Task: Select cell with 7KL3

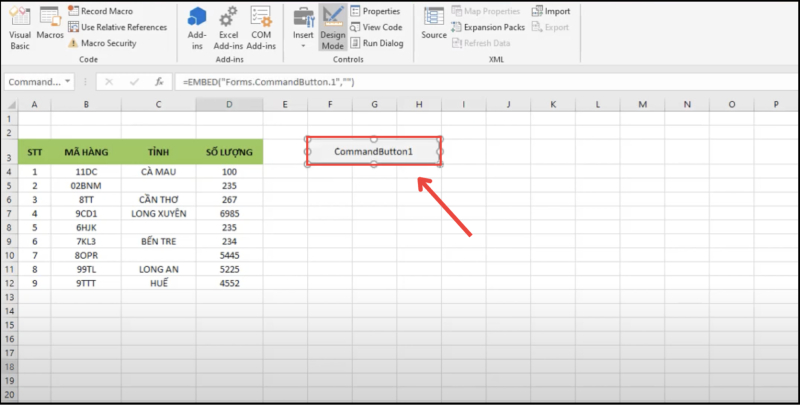Action: (86, 241)
